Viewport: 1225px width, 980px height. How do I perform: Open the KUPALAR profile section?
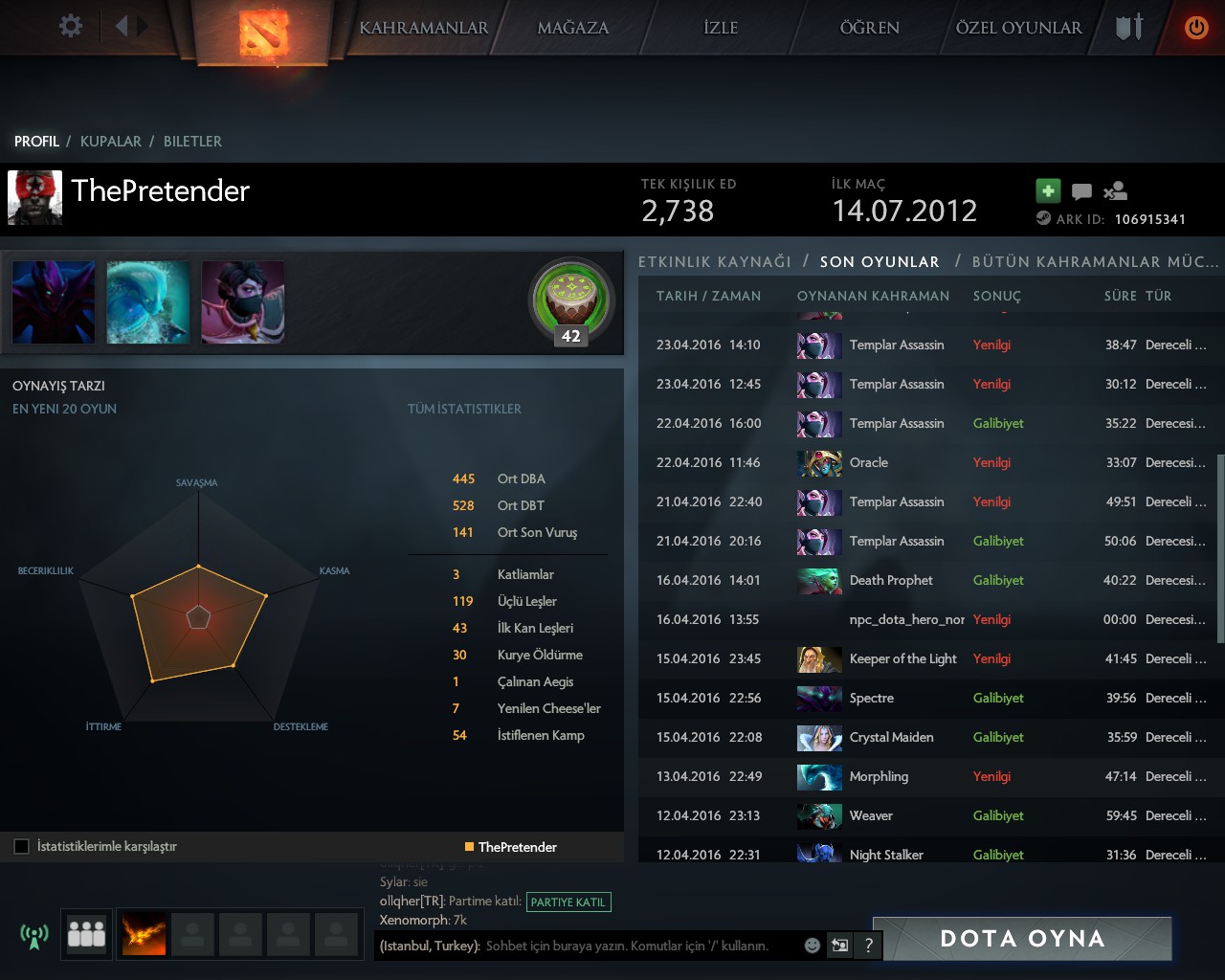[111, 141]
